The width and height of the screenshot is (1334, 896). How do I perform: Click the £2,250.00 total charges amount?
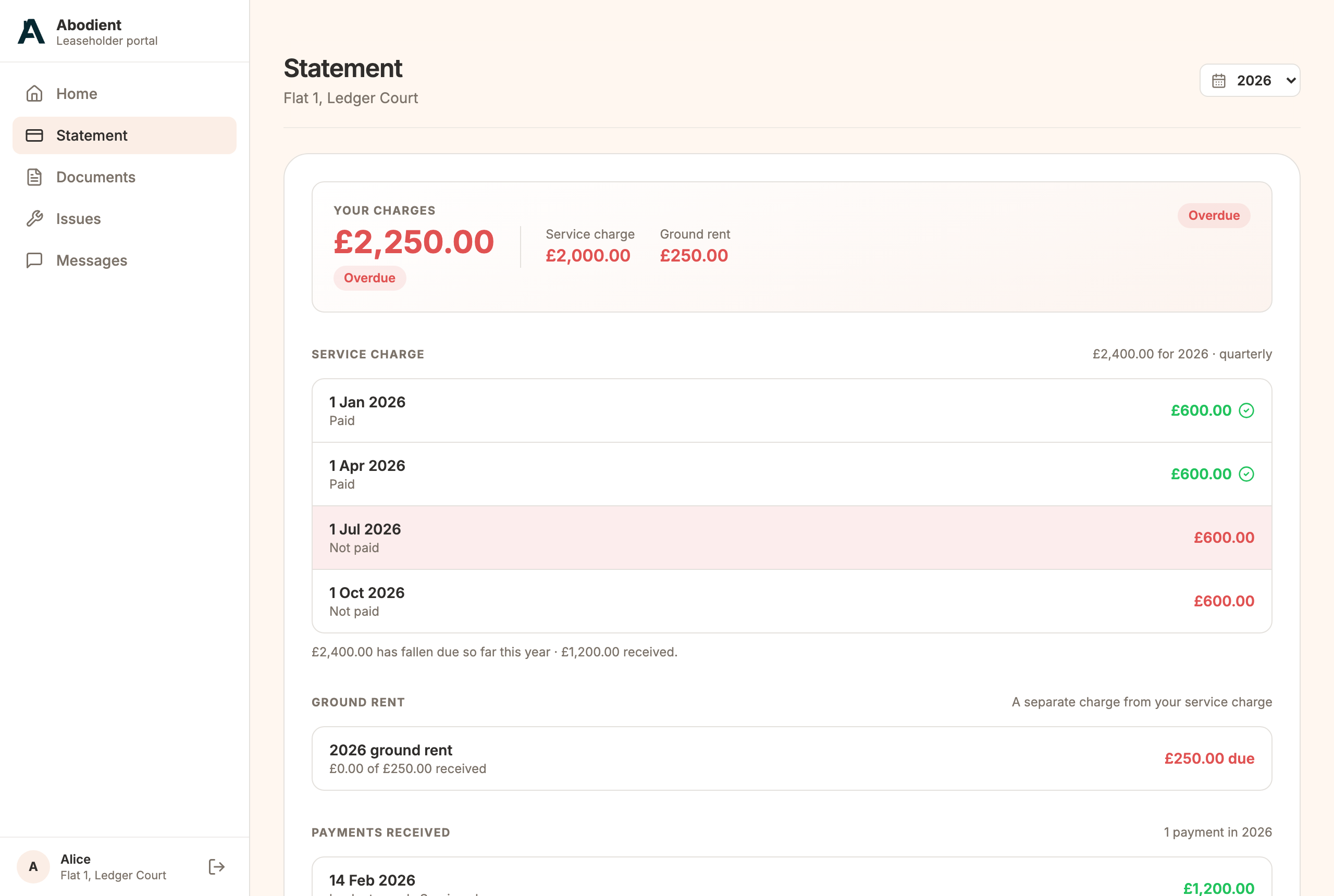(414, 242)
